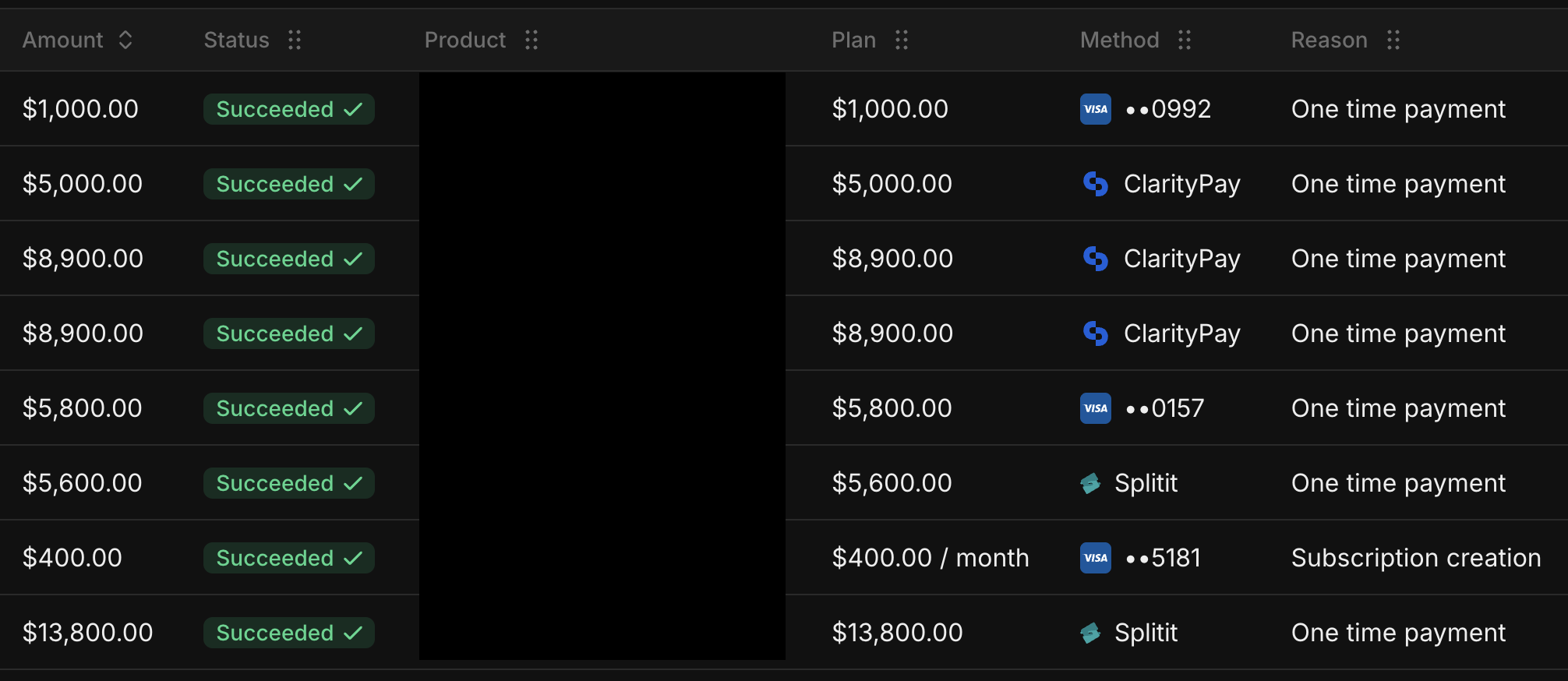Click Succeeded badge in $1,000.00 row

tap(289, 109)
